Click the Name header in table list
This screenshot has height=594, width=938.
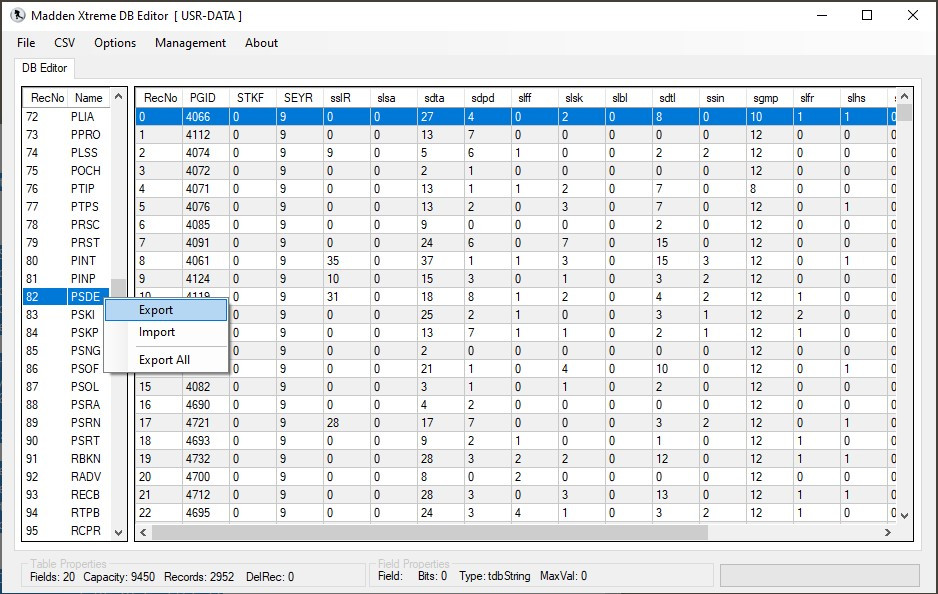(x=89, y=98)
